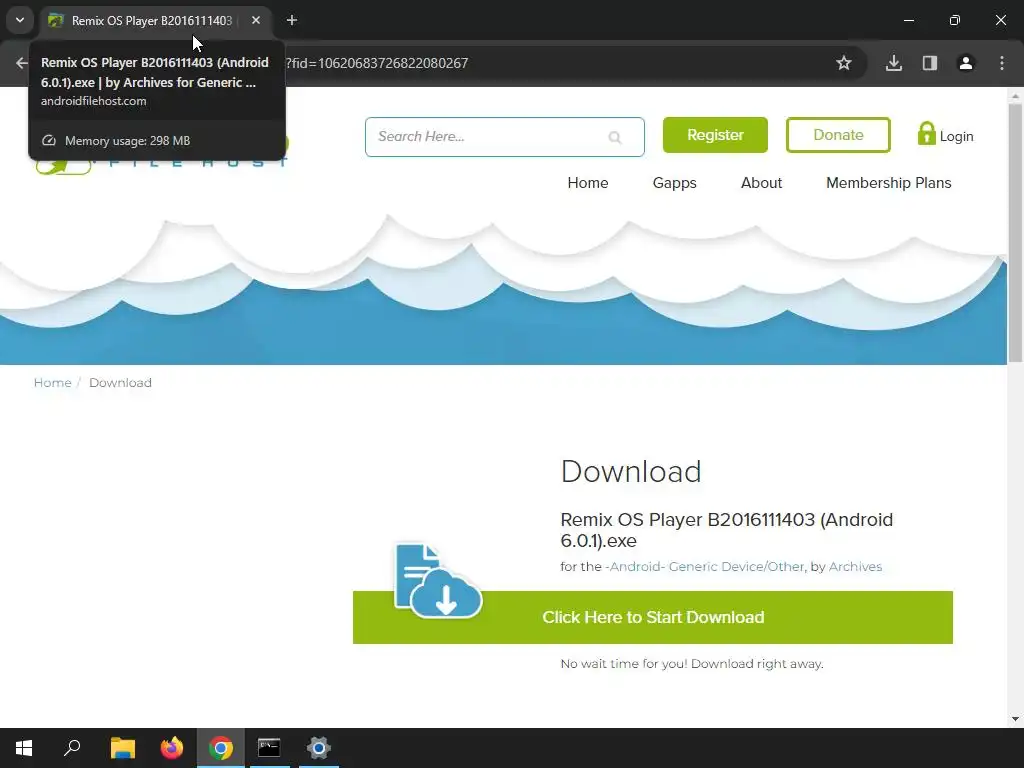Open the tab search dropdown arrow

[x=20, y=20]
